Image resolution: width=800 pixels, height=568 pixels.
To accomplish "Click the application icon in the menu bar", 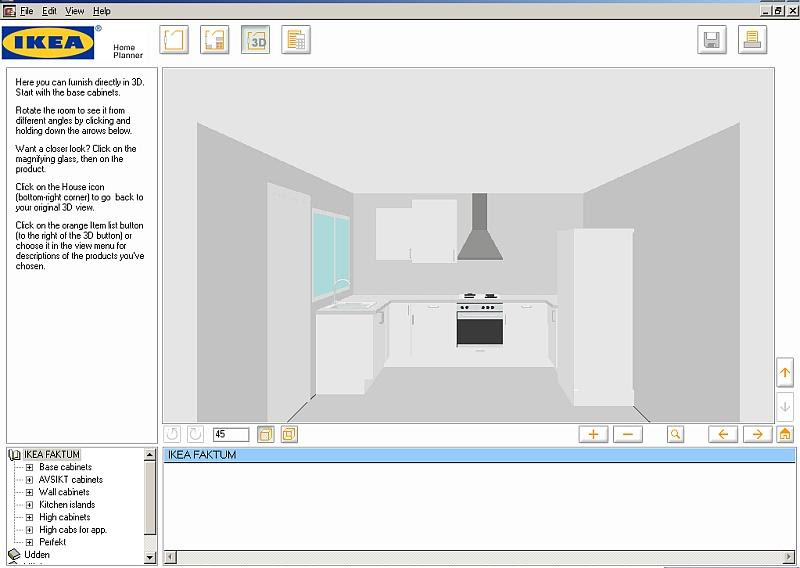I will [x=9, y=11].
